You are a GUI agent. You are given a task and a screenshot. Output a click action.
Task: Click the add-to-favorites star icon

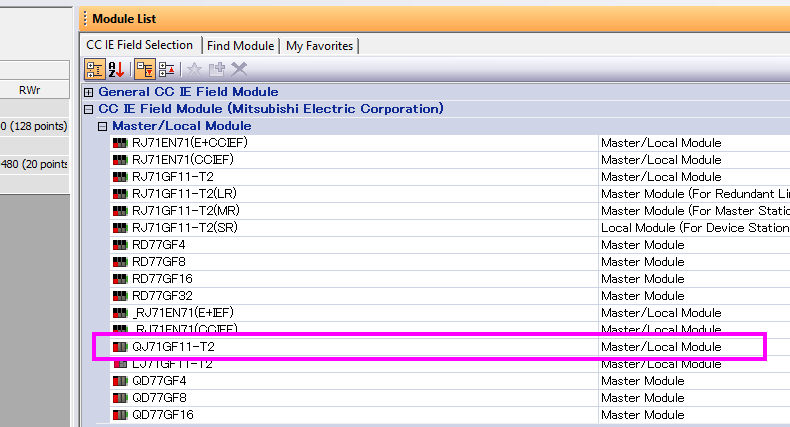click(194, 69)
